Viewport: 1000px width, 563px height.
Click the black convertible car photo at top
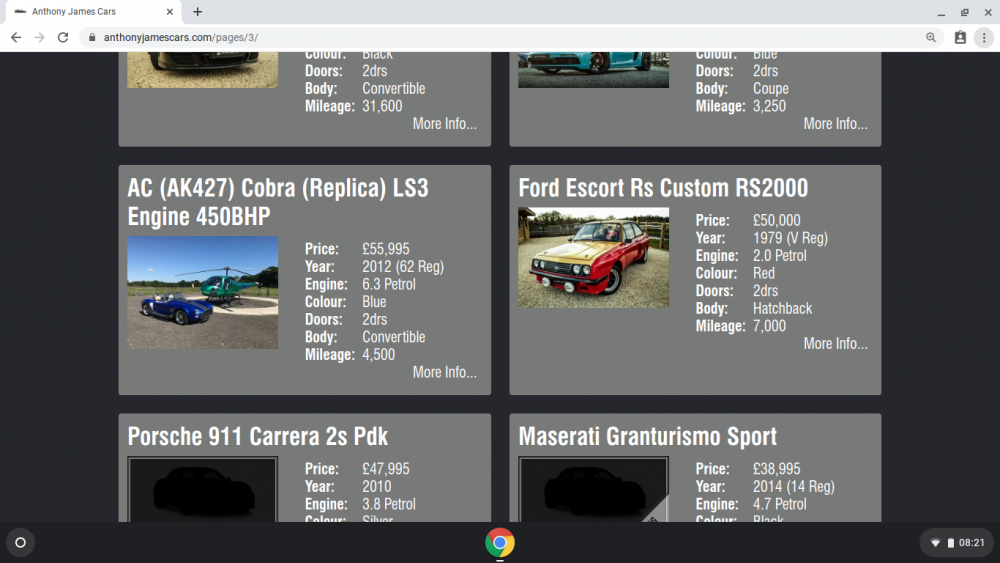click(202, 69)
